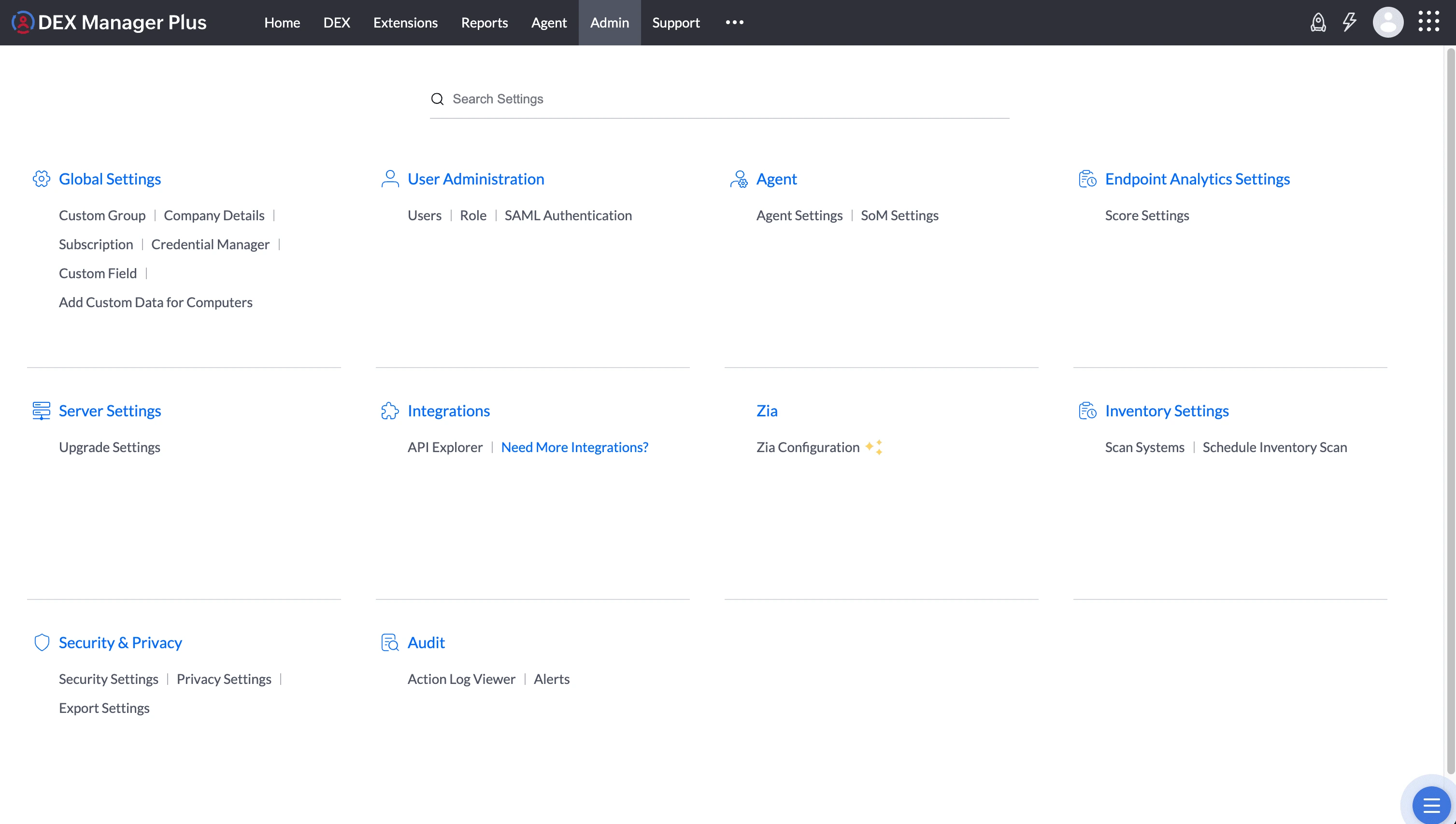Open the floating blue menu button
The width and height of the screenshot is (1456, 824).
1431,804
